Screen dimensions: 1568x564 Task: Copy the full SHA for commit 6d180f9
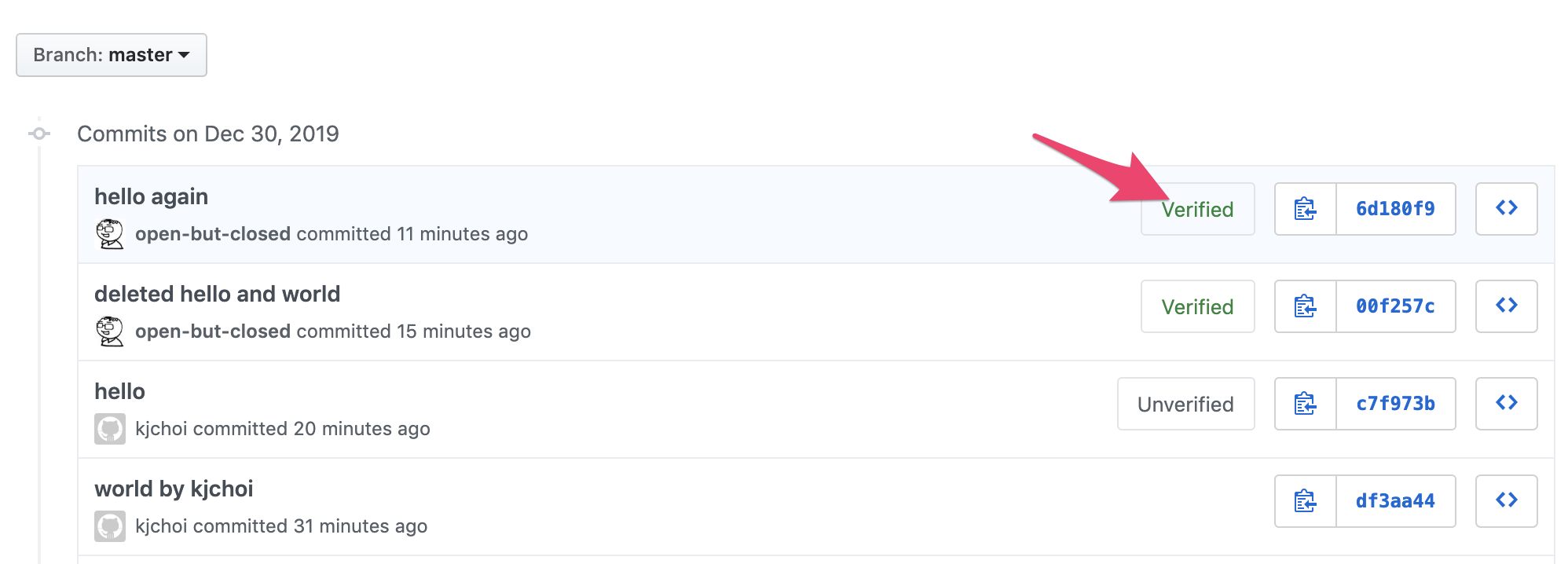[1305, 209]
